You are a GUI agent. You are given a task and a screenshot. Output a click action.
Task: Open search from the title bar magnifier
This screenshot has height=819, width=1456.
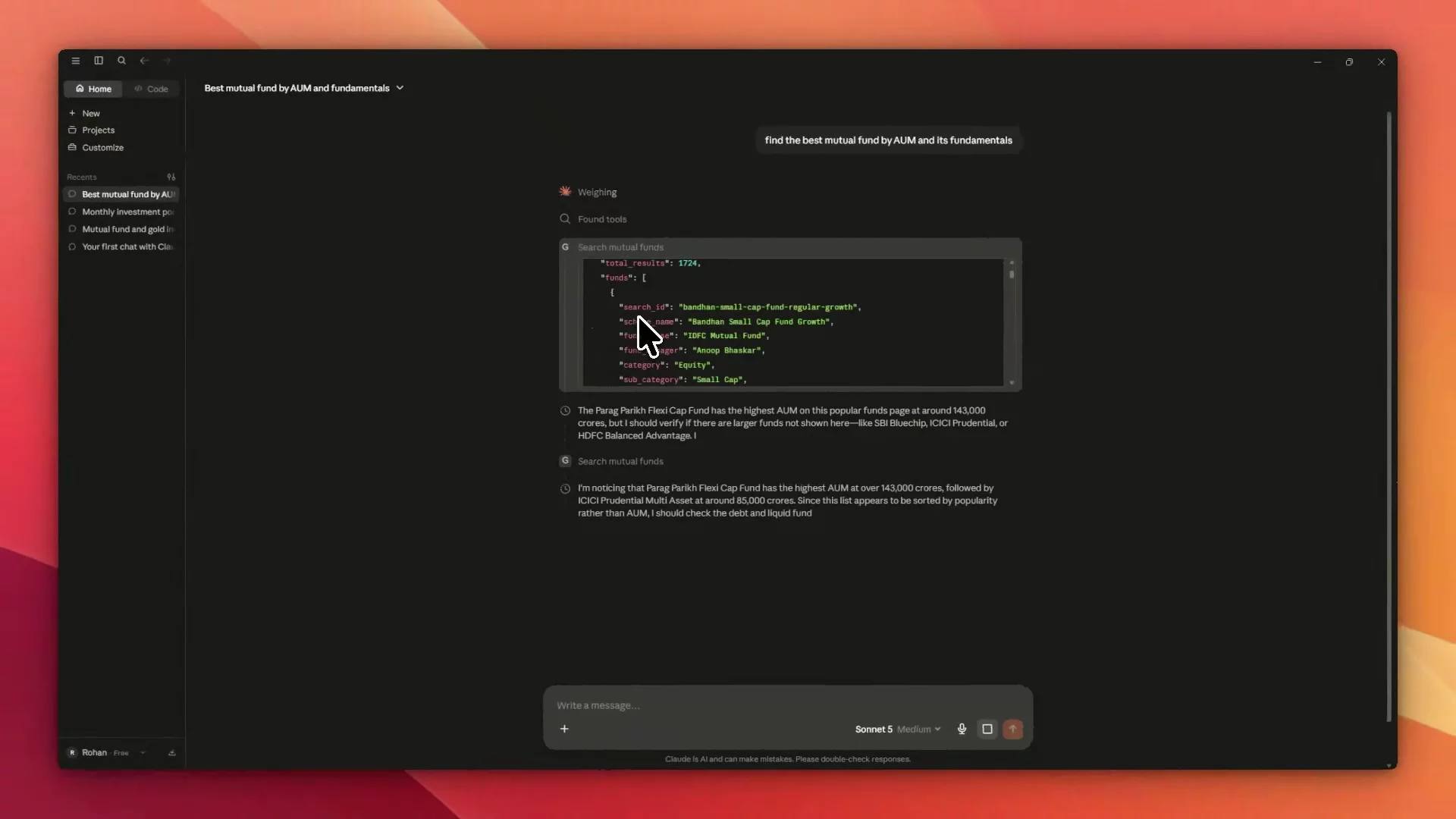121,61
